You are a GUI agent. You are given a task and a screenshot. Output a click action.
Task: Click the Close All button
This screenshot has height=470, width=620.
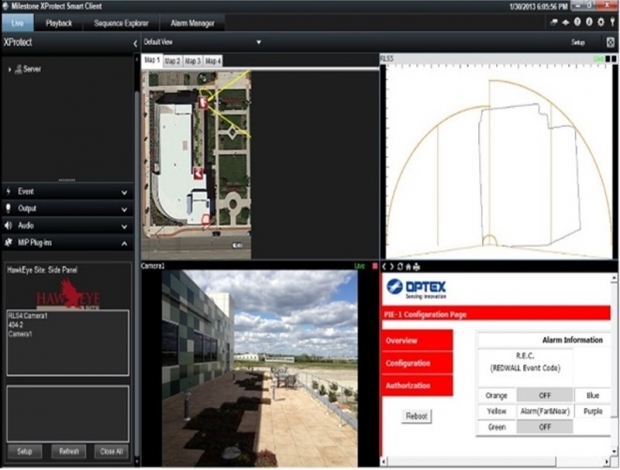pos(112,451)
